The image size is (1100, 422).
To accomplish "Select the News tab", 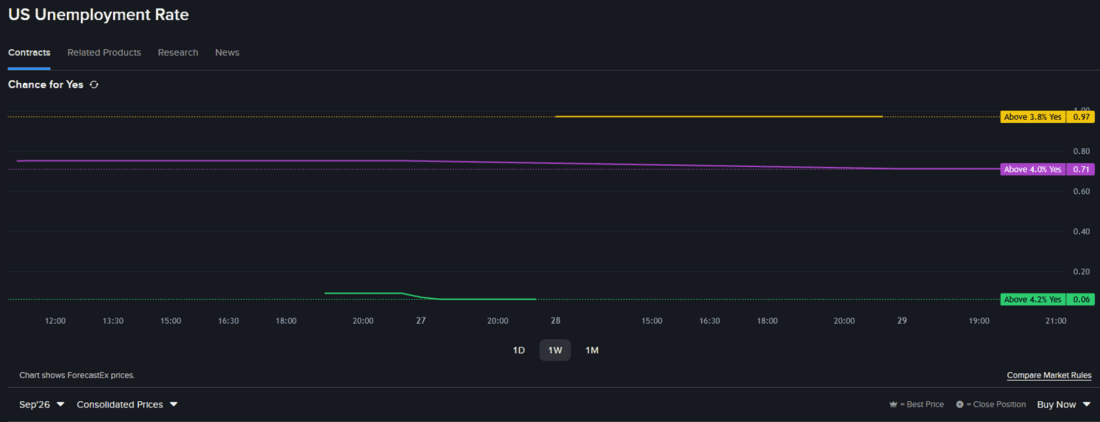I will point(227,53).
